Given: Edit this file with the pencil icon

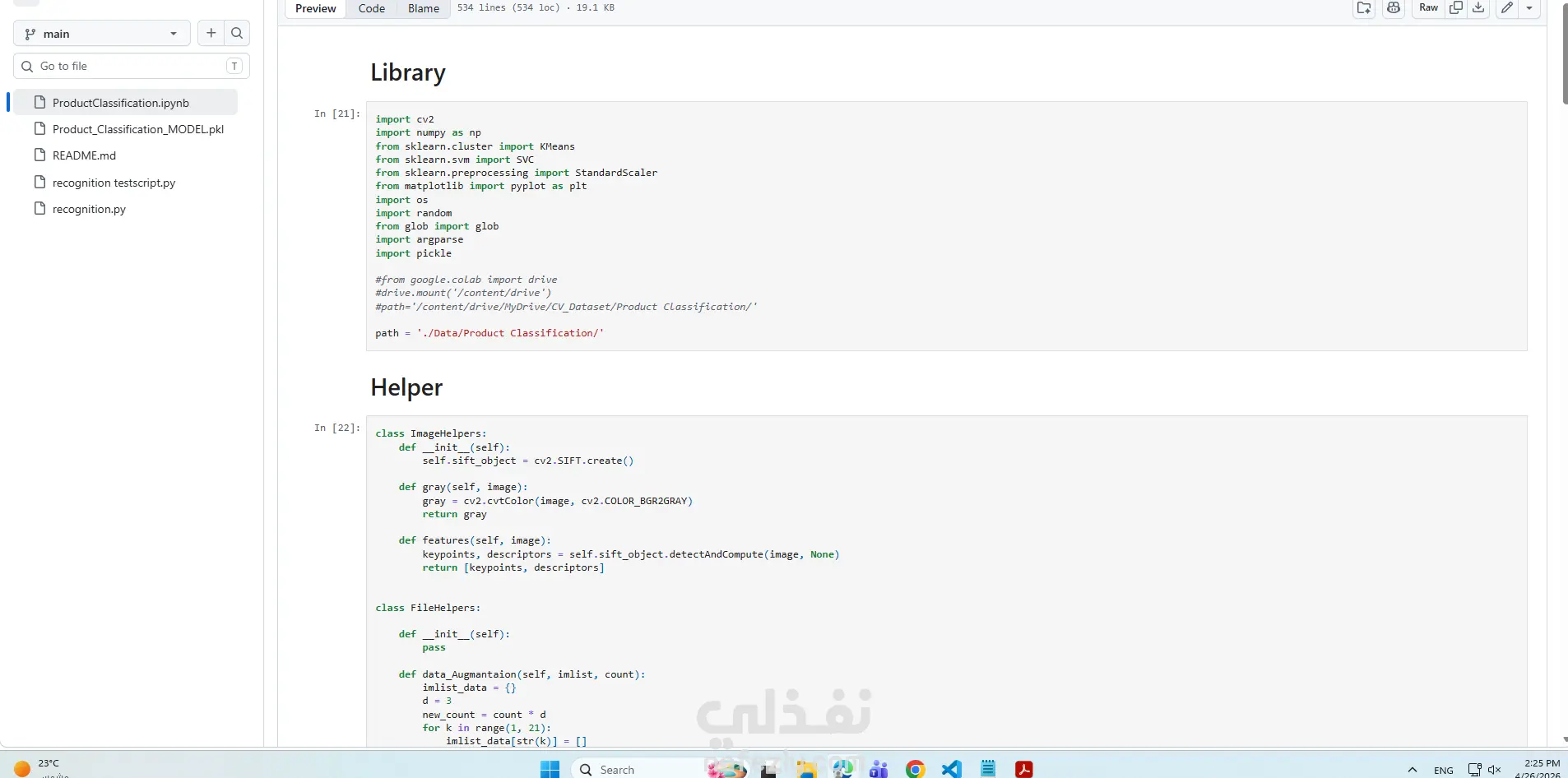Looking at the screenshot, I should point(1507,8).
